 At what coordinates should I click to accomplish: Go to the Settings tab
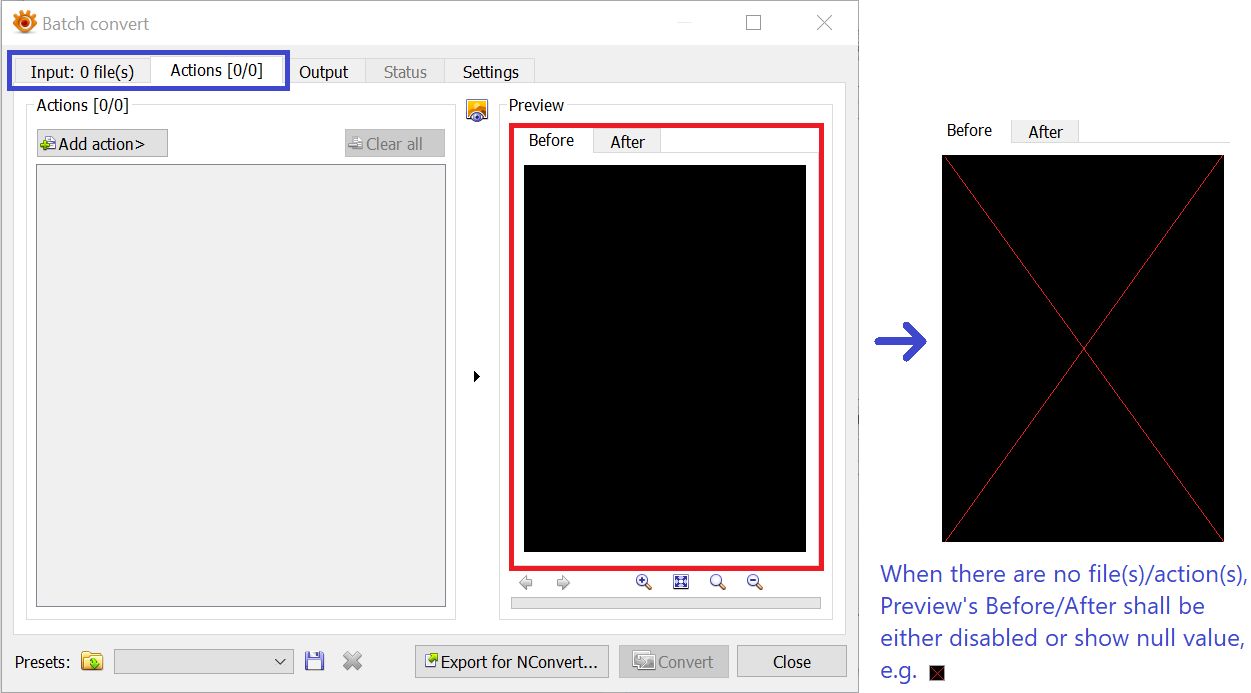[x=491, y=72]
